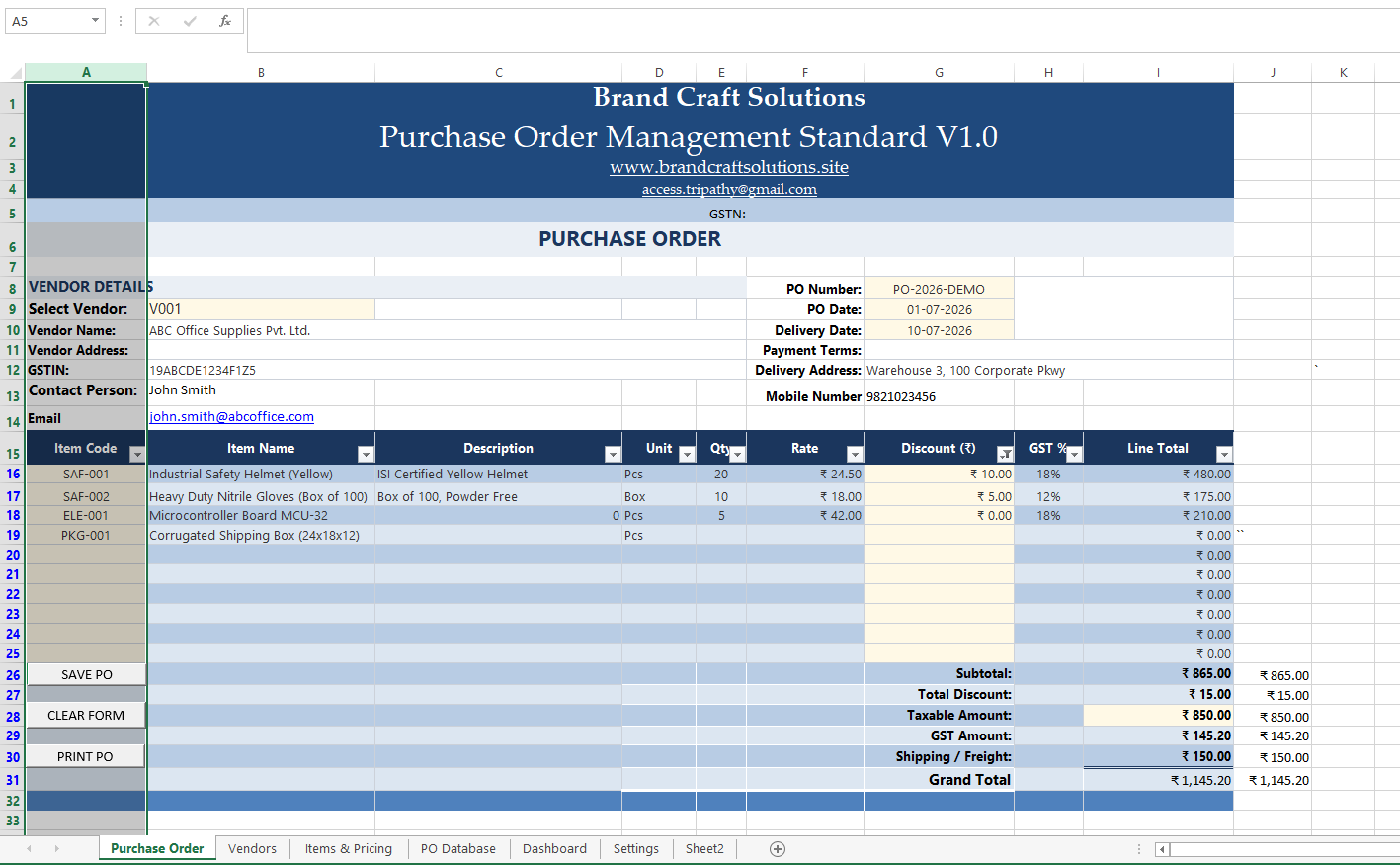Open the PO Database sheet tab
Viewport: 1400px width, 865px height.
(457, 849)
